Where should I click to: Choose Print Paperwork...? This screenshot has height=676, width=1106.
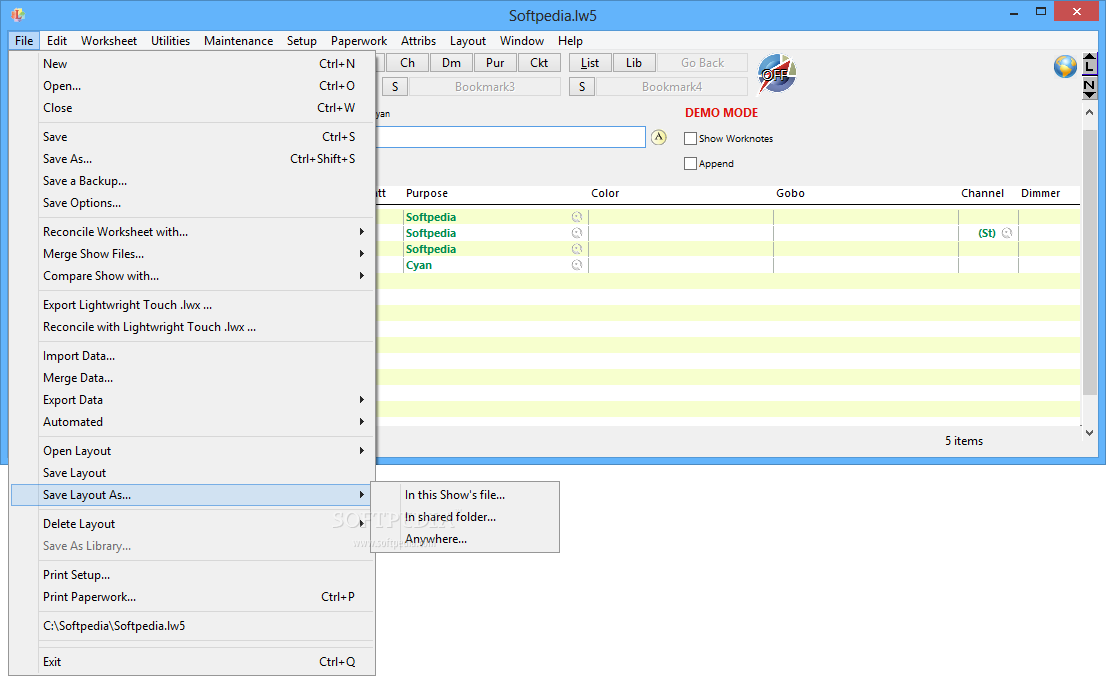pyautogui.click(x=193, y=596)
